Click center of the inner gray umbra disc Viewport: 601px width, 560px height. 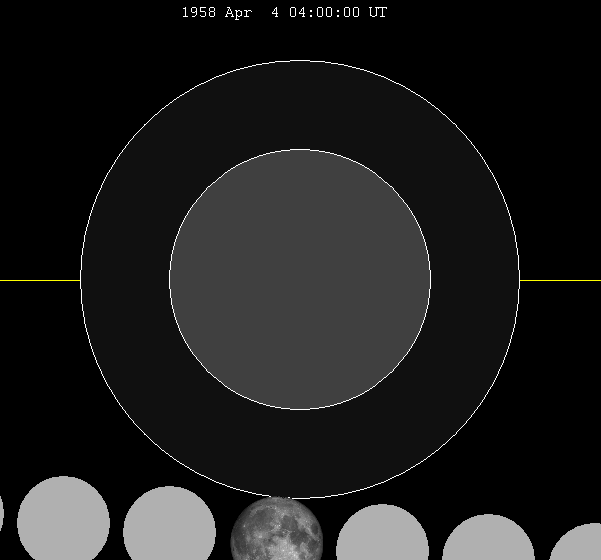click(300, 280)
